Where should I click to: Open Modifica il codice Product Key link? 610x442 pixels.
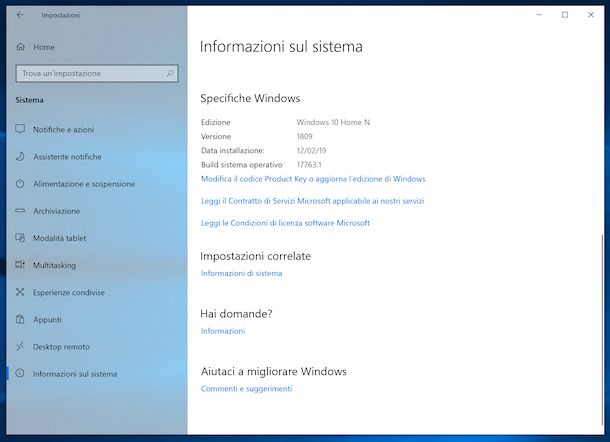tap(313, 179)
